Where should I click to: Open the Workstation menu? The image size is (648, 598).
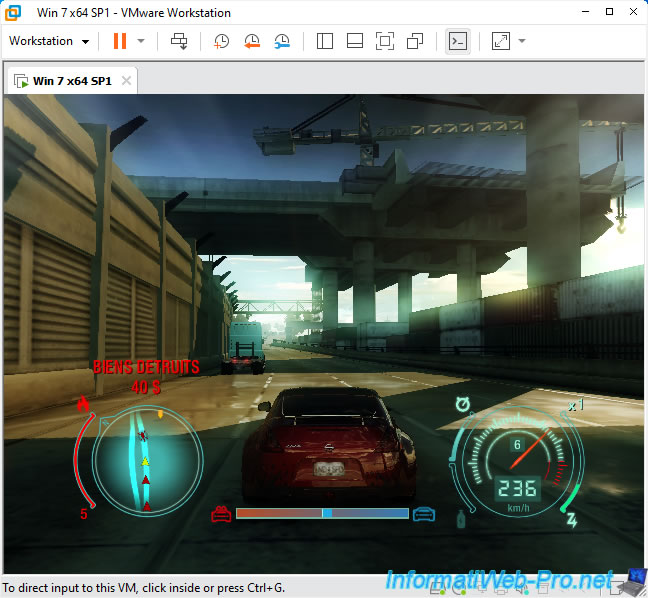pyautogui.click(x=49, y=41)
